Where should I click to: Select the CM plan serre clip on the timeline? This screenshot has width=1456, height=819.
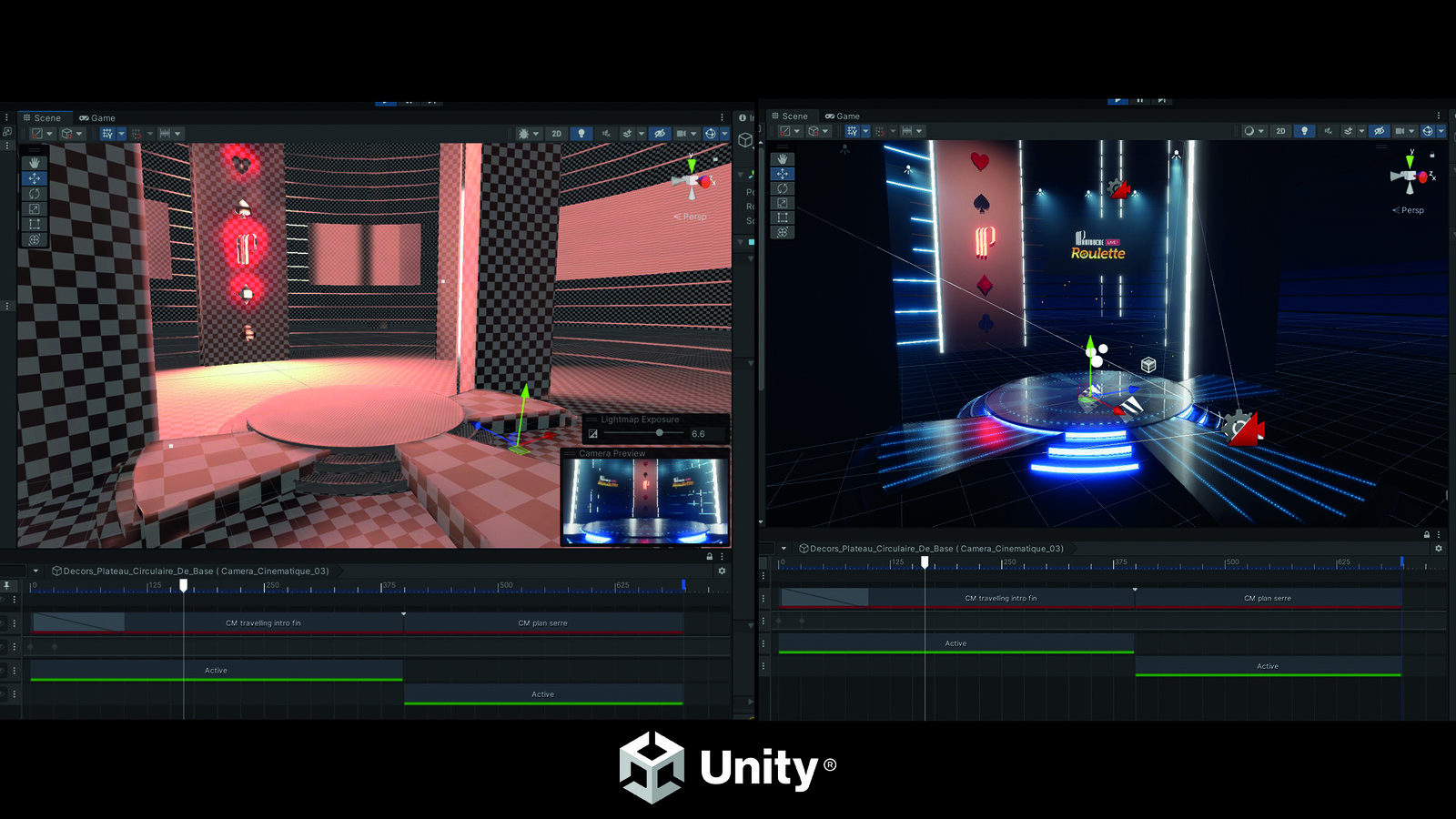(x=542, y=622)
